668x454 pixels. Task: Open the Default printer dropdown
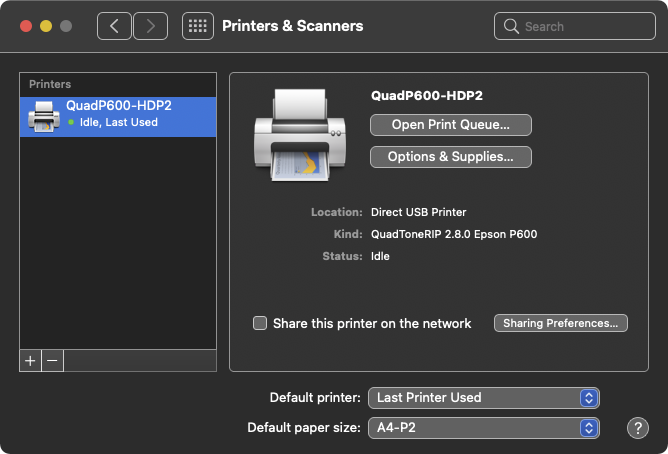484,398
